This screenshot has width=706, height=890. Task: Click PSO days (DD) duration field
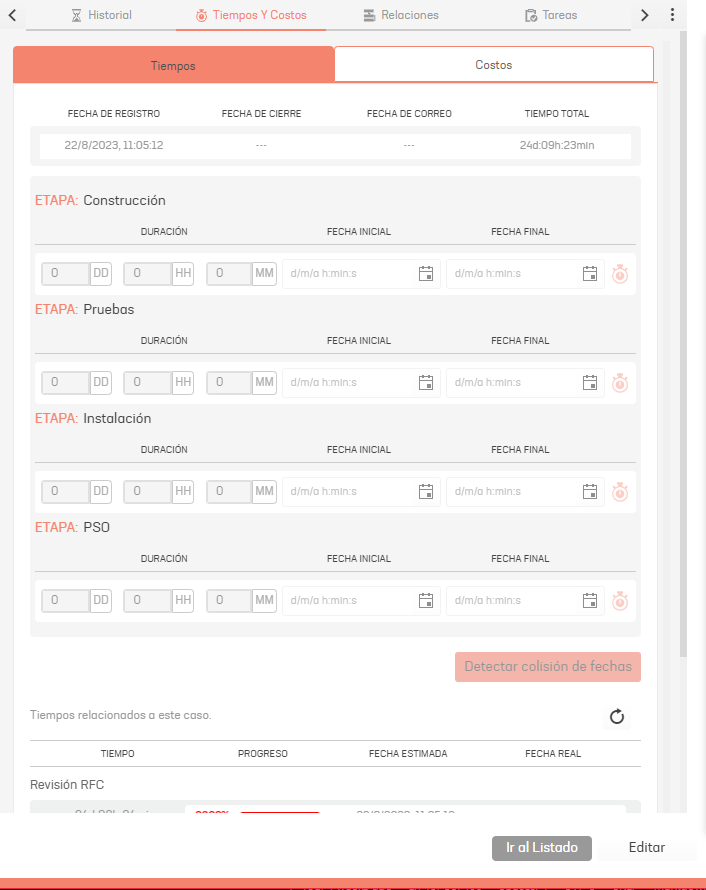[66, 601]
